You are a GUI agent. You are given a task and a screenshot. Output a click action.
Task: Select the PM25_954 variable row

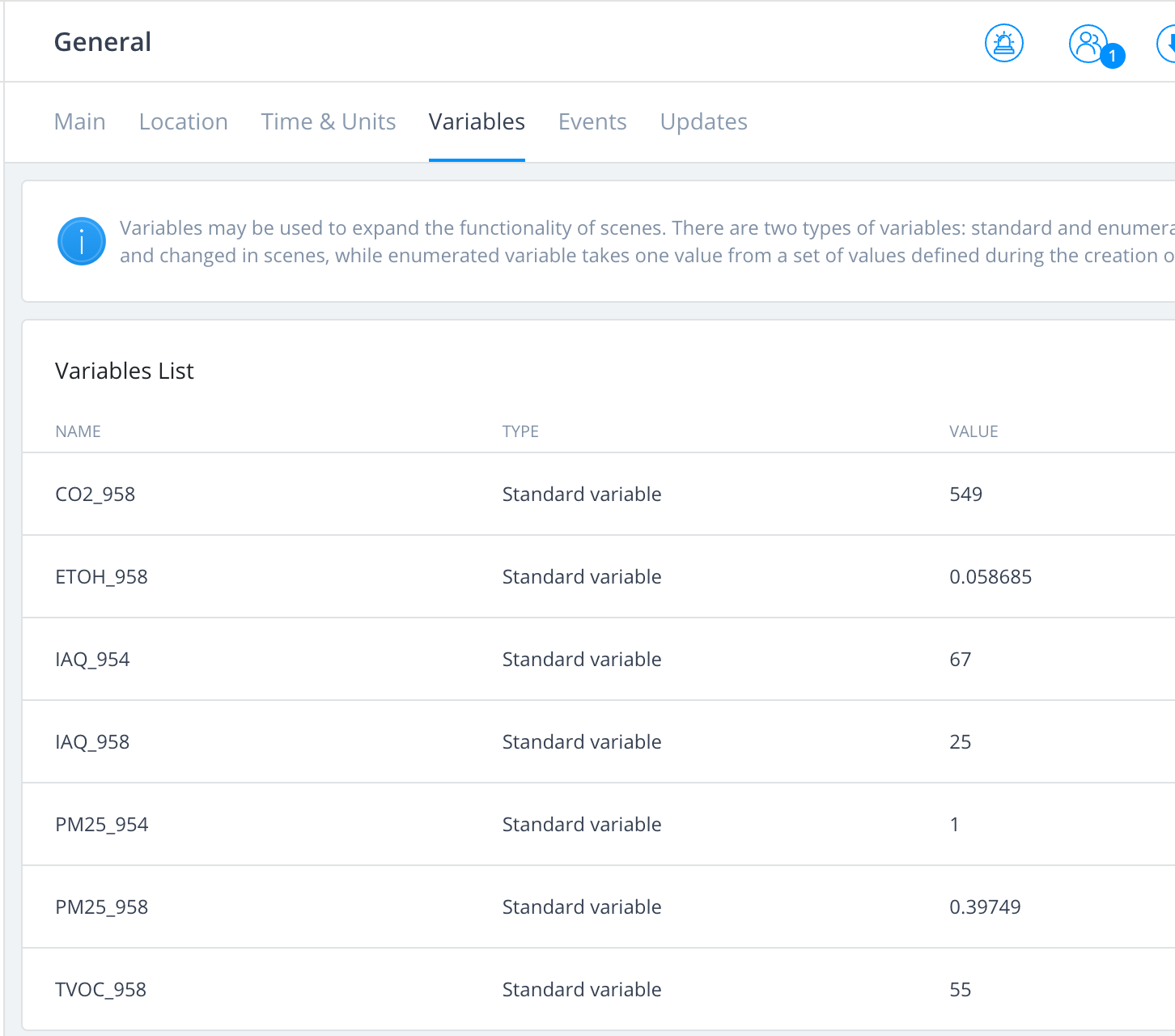click(x=101, y=825)
